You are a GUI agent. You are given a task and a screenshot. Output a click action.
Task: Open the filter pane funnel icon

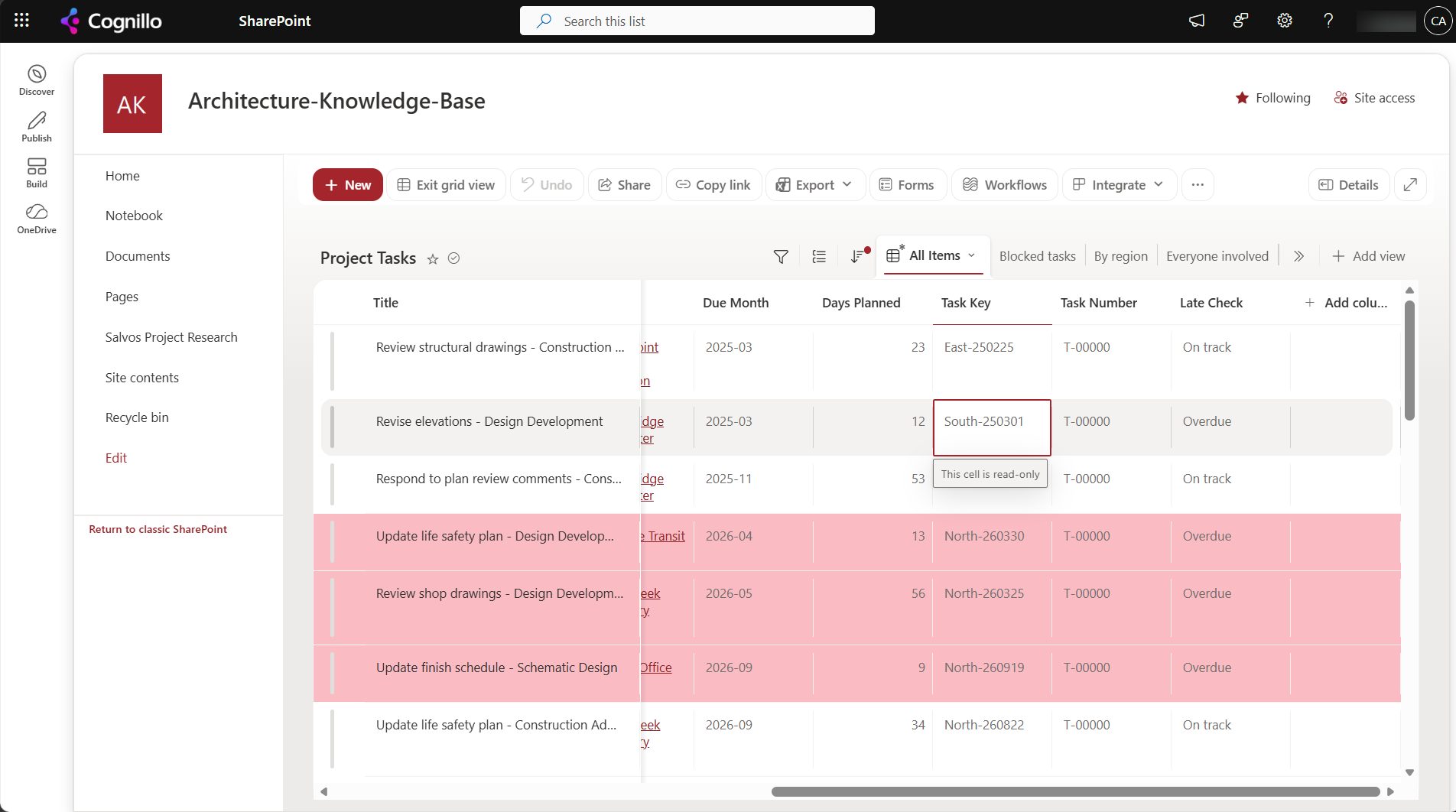[781, 257]
